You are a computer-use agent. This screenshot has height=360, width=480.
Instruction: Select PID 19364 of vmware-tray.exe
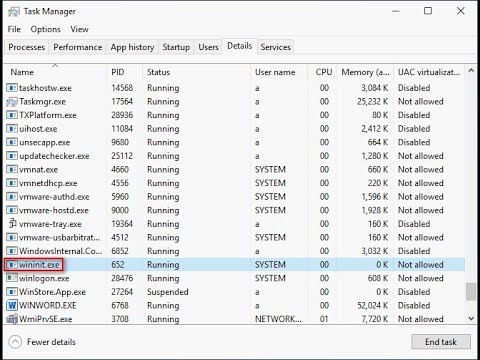(x=122, y=224)
